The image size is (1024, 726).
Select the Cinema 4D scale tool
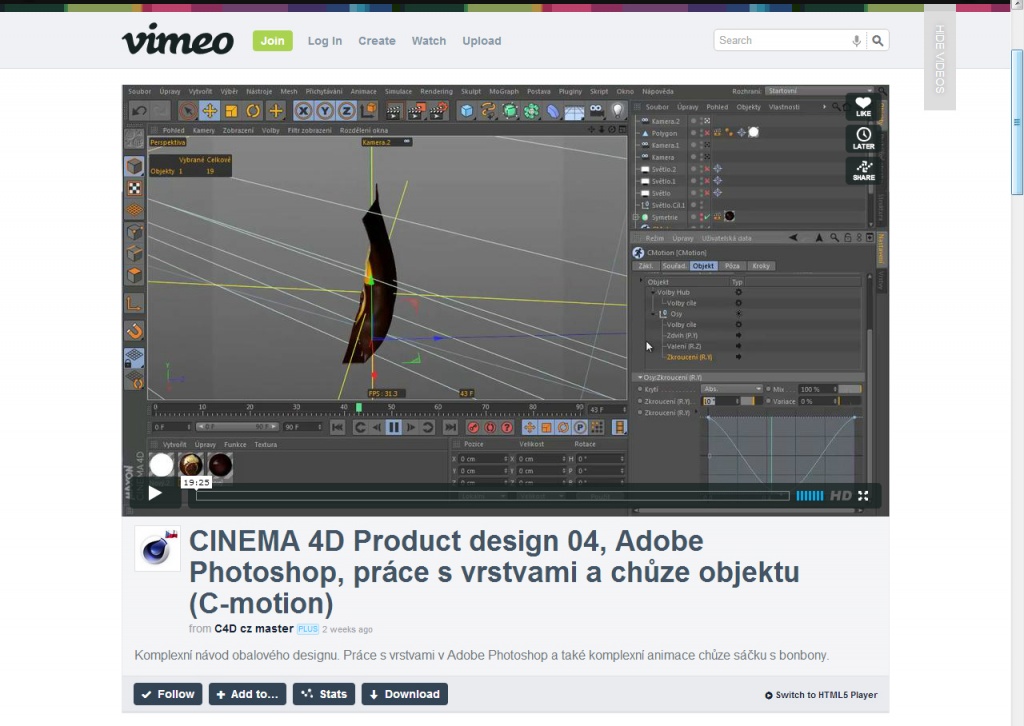[231, 111]
